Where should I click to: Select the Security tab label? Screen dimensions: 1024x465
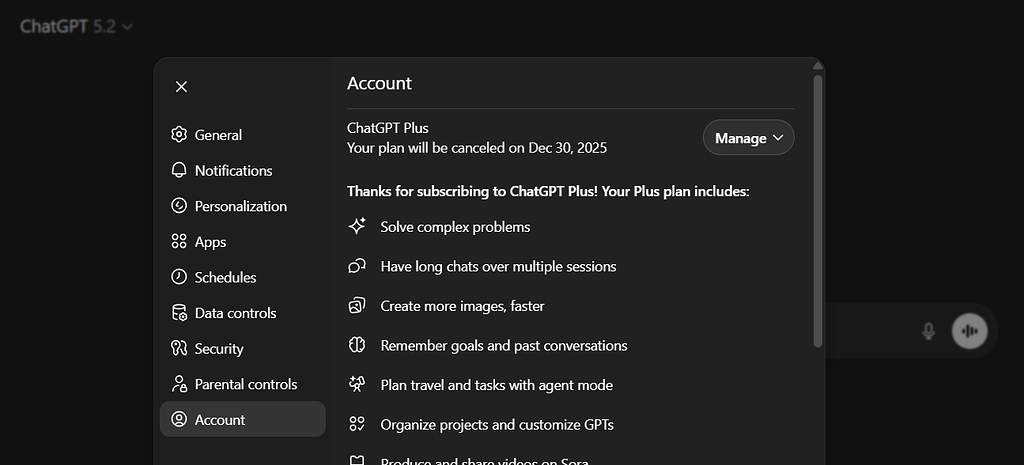pos(219,349)
